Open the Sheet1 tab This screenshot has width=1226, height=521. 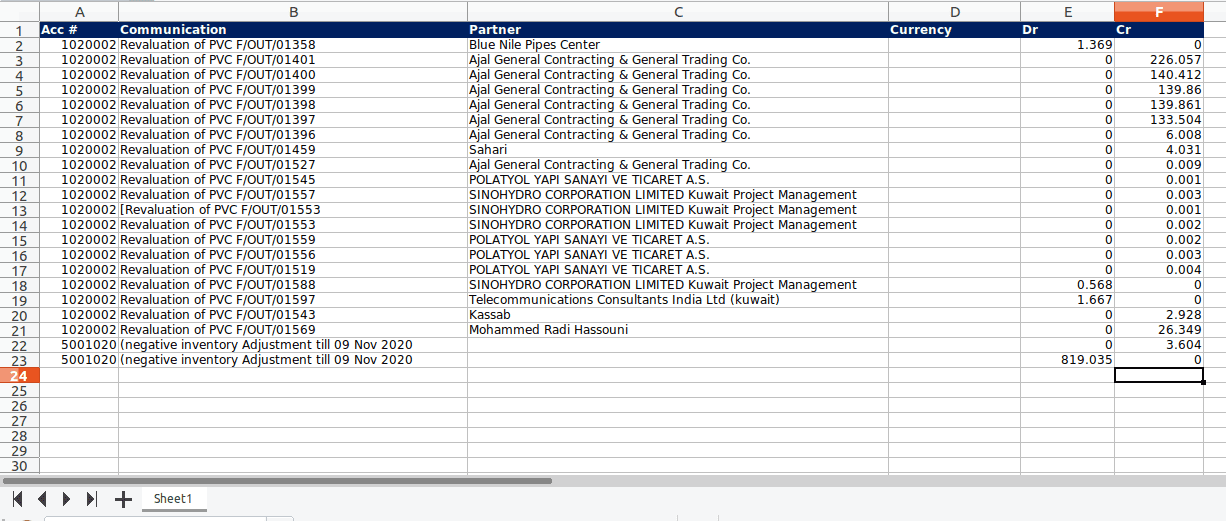pos(173,498)
